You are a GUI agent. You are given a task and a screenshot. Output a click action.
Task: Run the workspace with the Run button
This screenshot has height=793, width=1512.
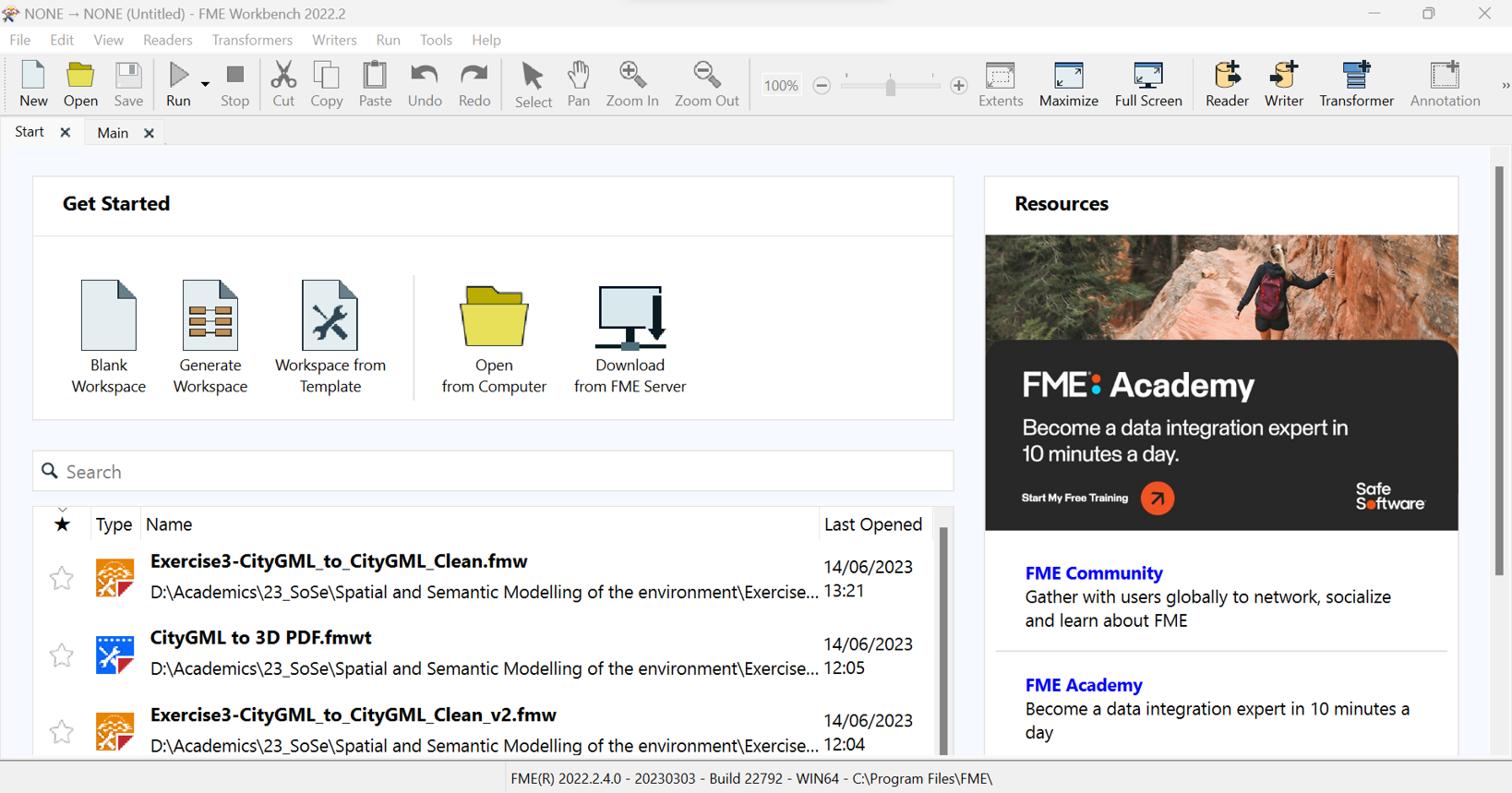[x=179, y=84]
